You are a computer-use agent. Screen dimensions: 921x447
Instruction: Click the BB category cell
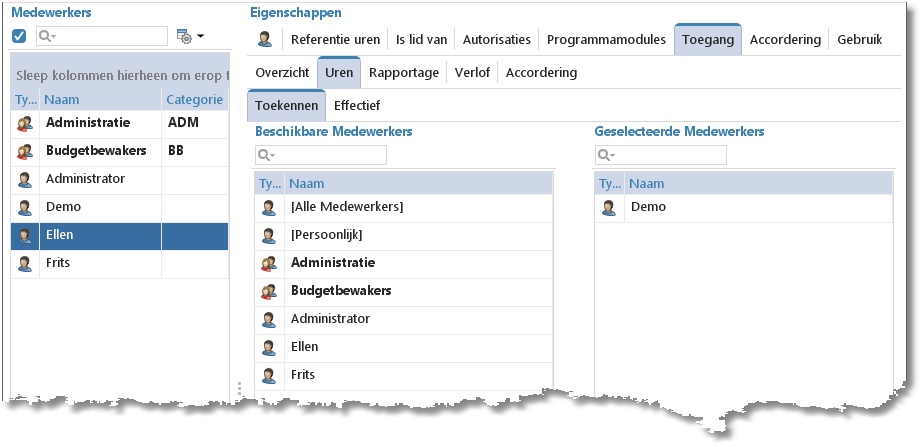click(195, 151)
